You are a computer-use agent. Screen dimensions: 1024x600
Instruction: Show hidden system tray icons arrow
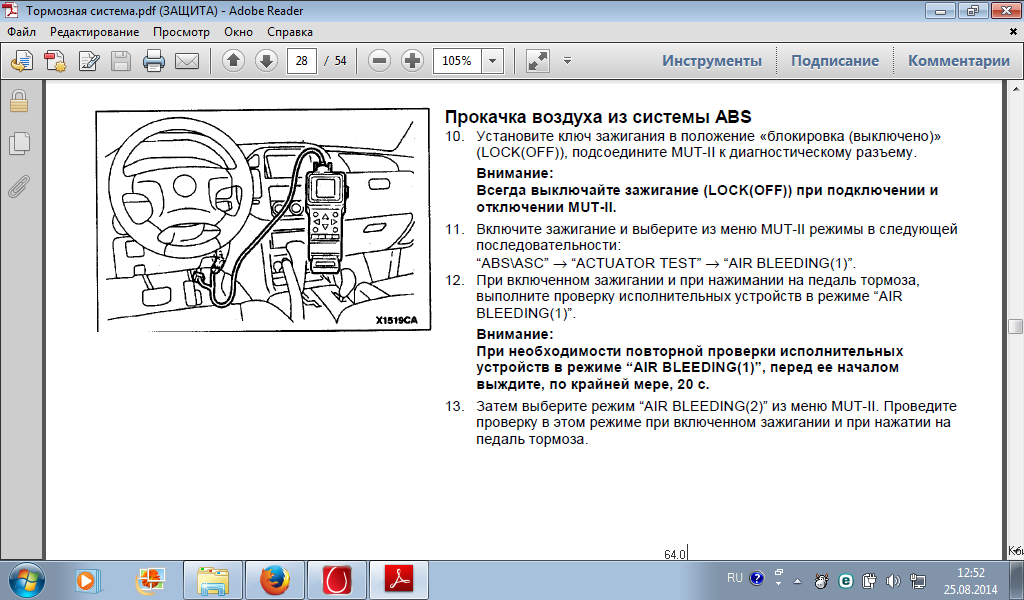796,579
